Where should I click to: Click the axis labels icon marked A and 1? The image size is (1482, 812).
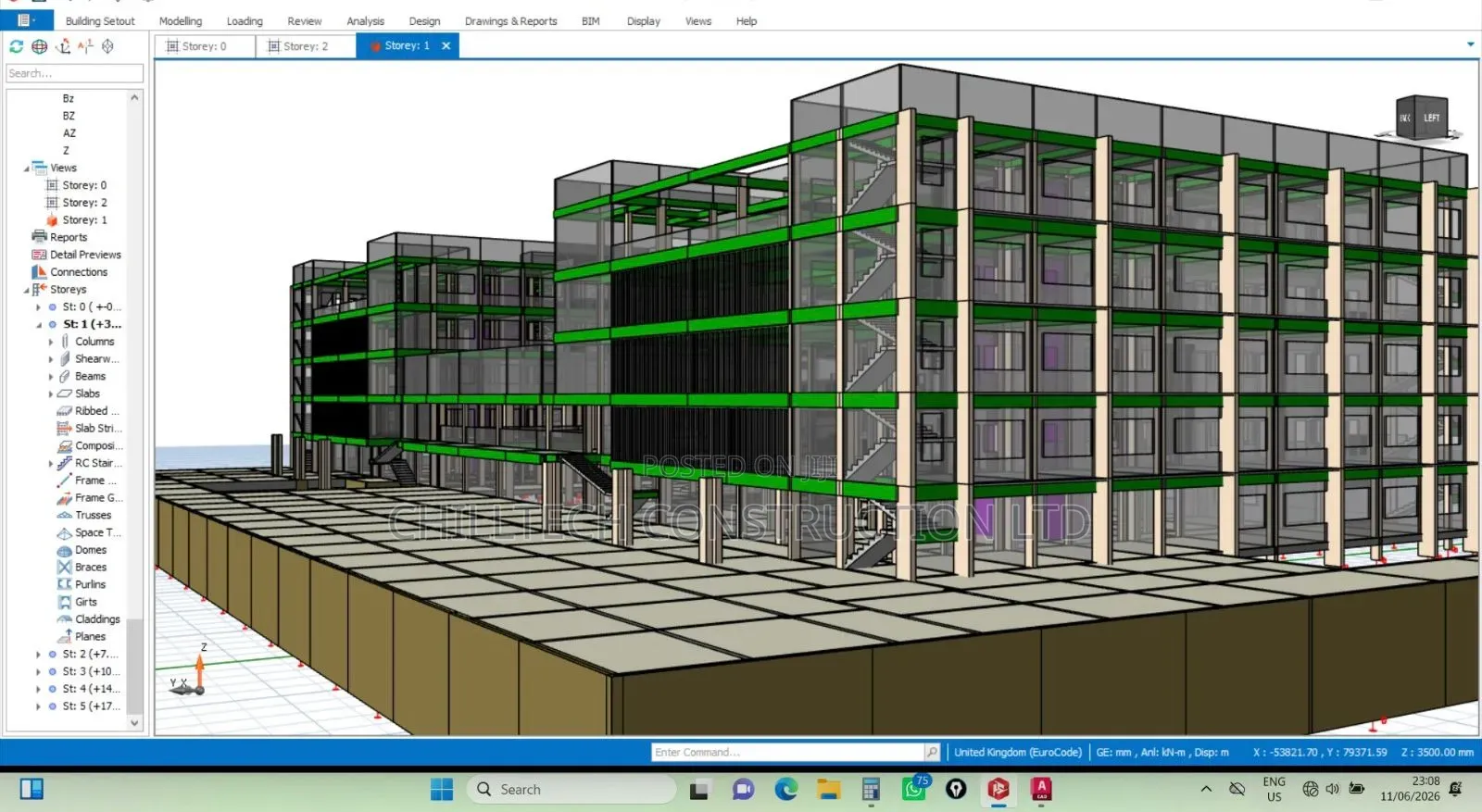tap(85, 46)
